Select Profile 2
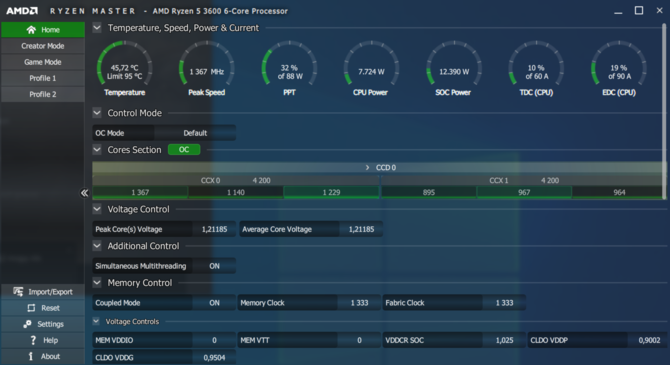This screenshot has height=365, width=670. click(x=43, y=94)
